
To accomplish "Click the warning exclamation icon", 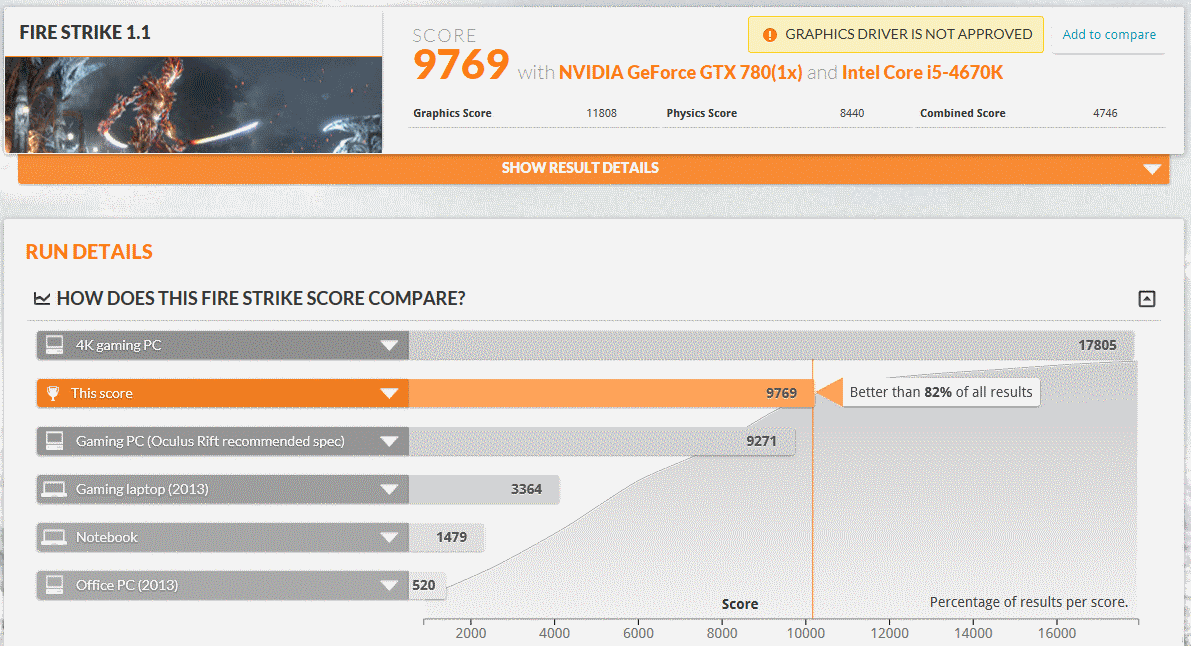I will 769,35.
